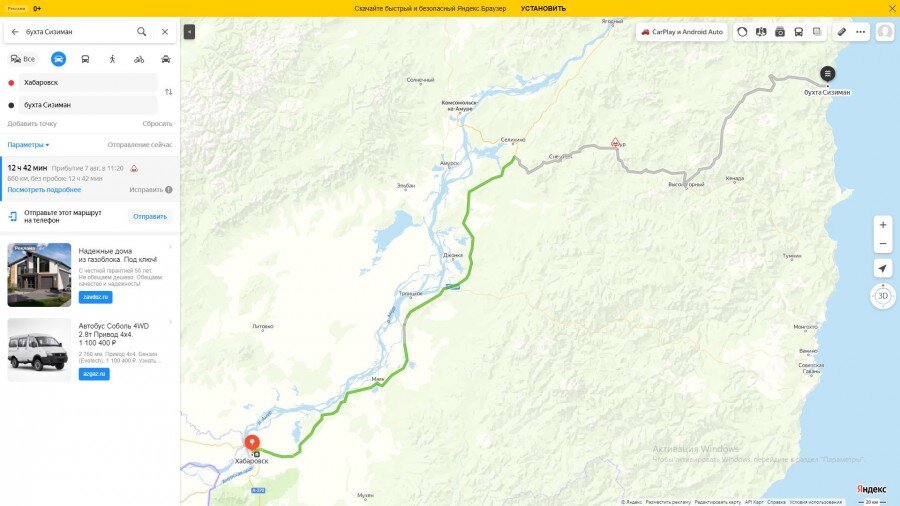Image resolution: width=900 pixels, height=506 pixels.
Task: Choose the bicycle route mode icon
Action: (139, 59)
